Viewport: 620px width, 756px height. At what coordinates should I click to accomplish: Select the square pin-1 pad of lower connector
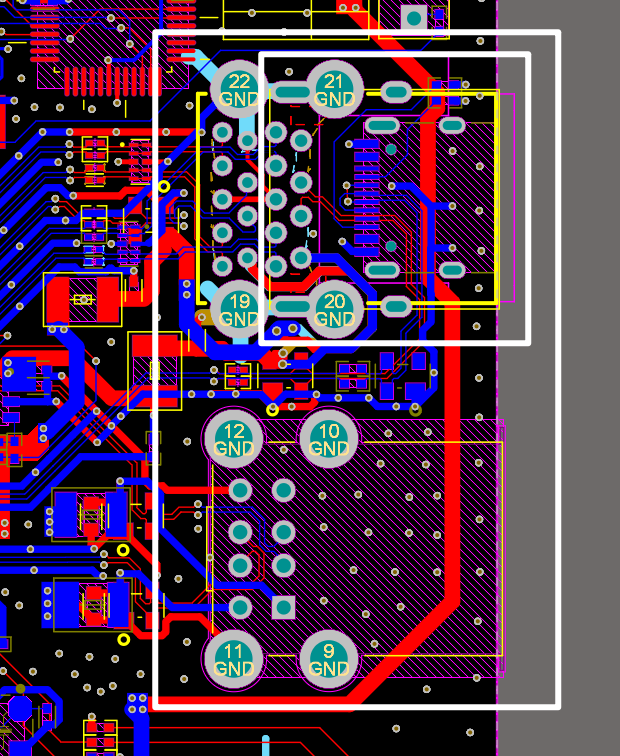pos(284,607)
